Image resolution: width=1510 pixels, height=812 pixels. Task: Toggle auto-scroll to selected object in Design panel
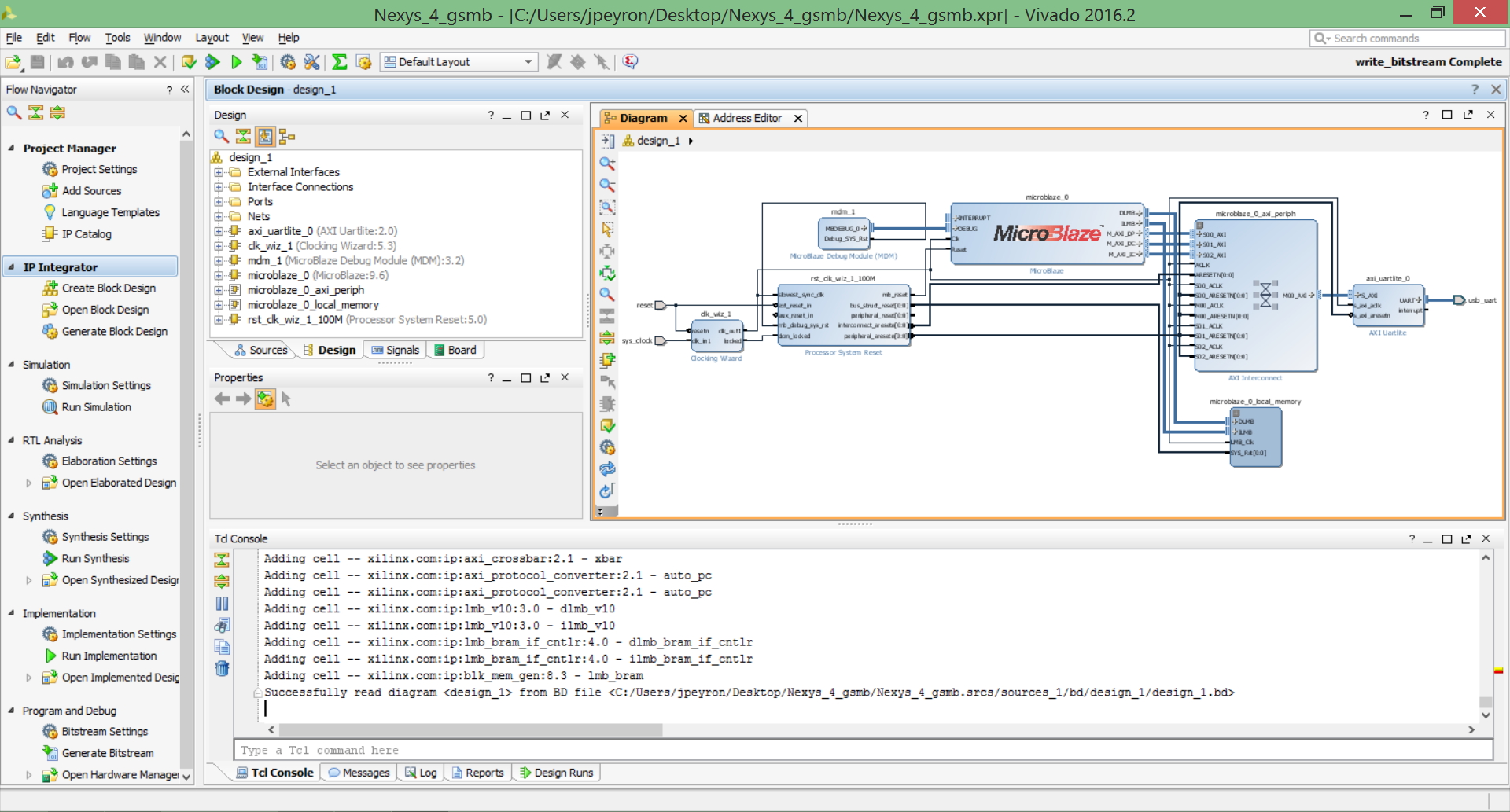coord(265,136)
